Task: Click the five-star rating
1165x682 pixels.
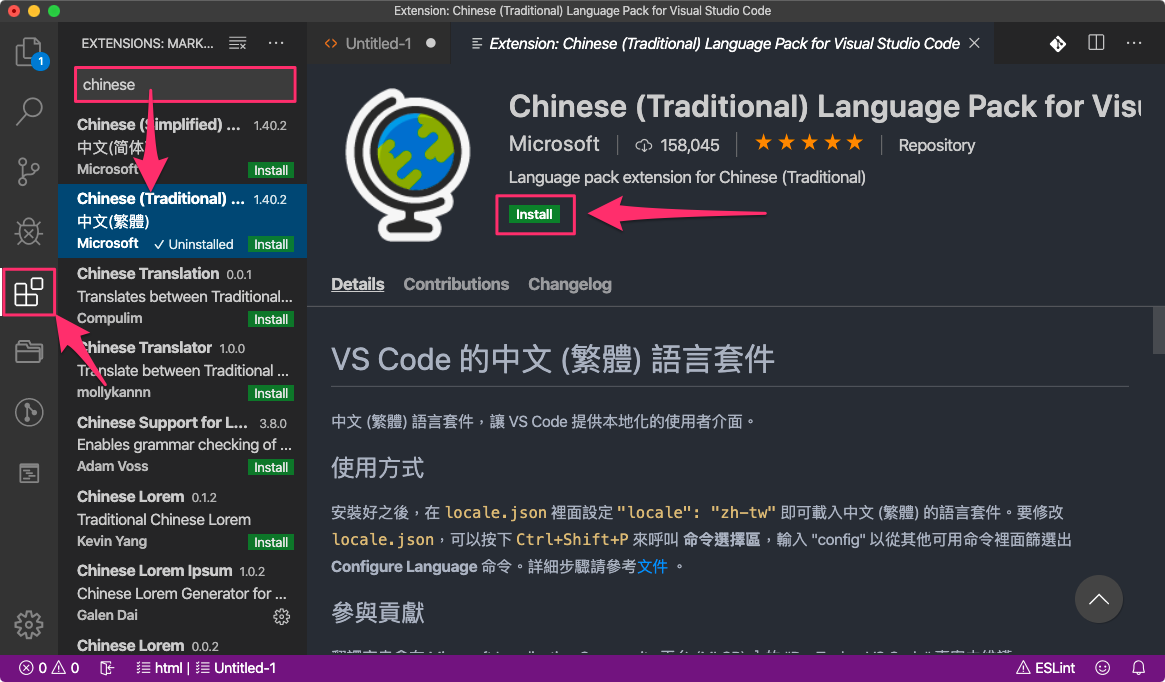Action: 808,143
